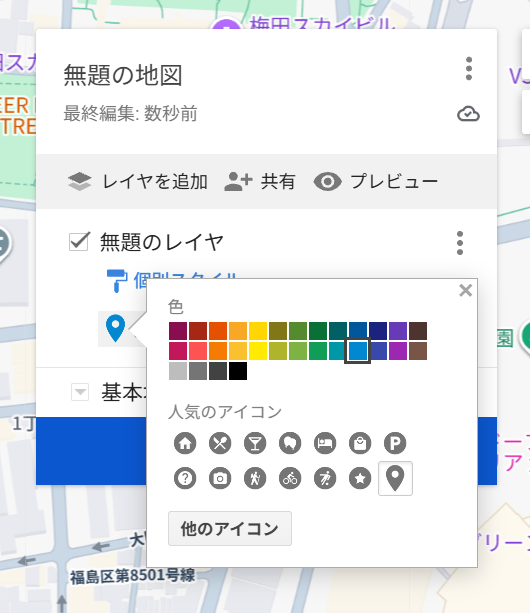Open プレビュー preview
Viewport: 530px width, 613px height.
pos(376,182)
